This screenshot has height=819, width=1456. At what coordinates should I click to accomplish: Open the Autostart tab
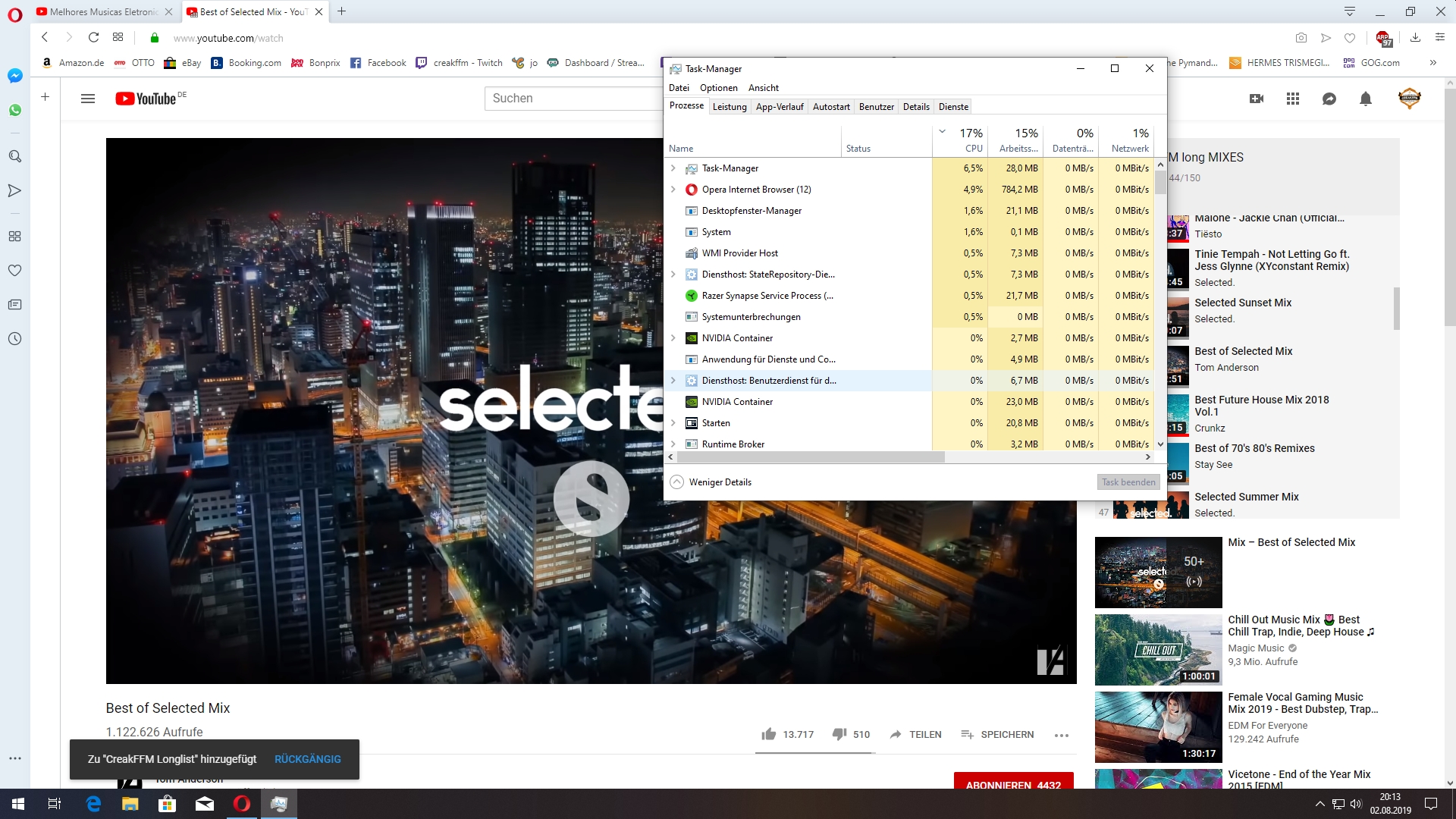(830, 107)
